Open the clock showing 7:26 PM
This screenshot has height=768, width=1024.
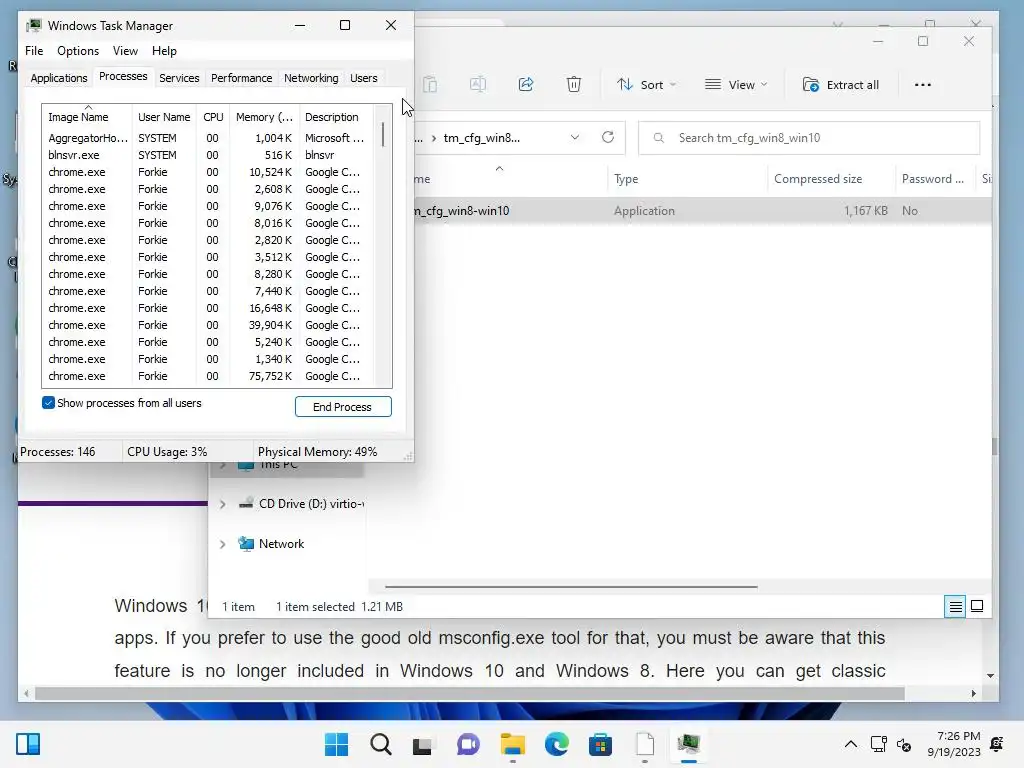[x=953, y=744]
